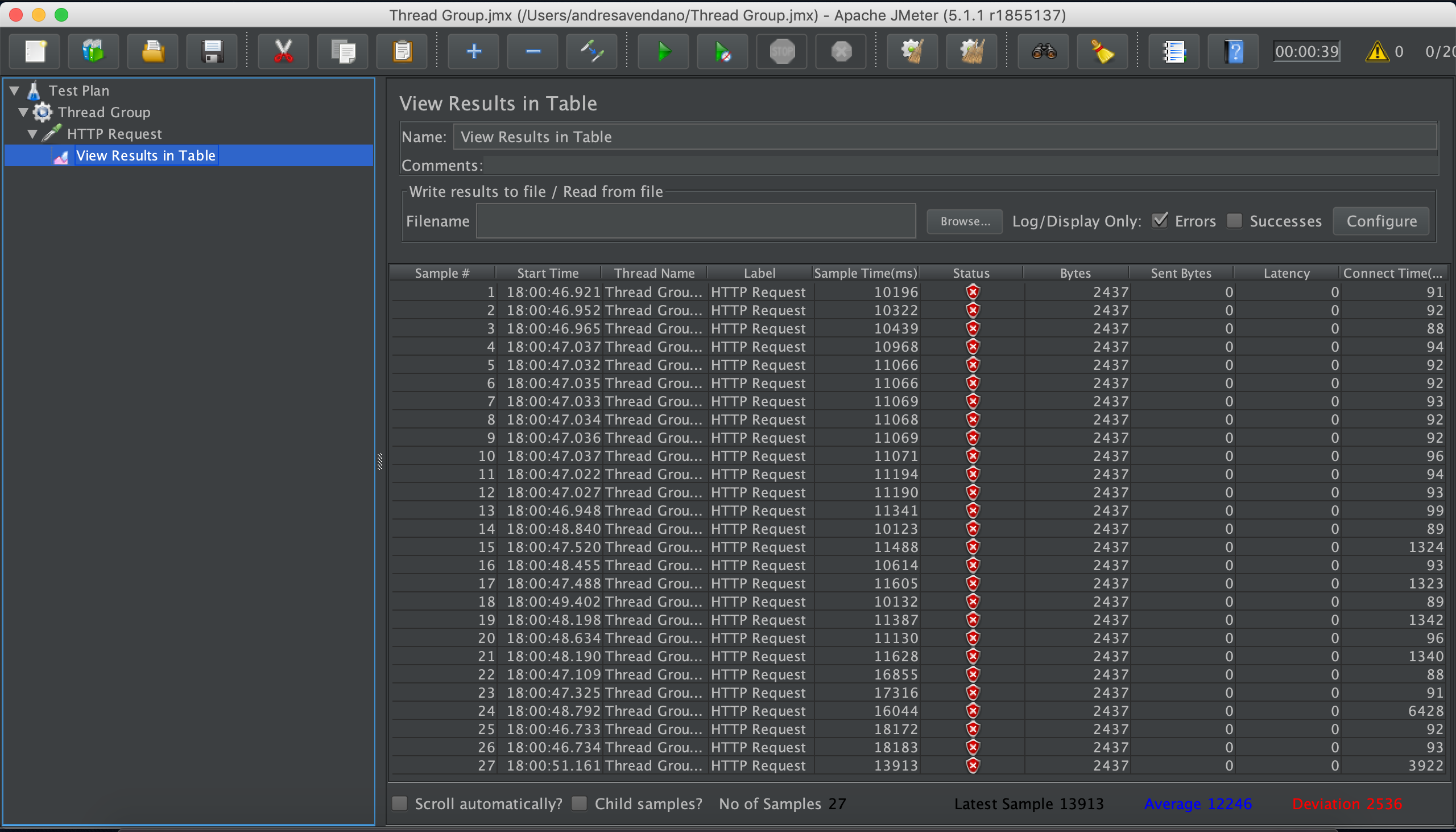
Task: Start the test with green play icon
Action: [664, 51]
